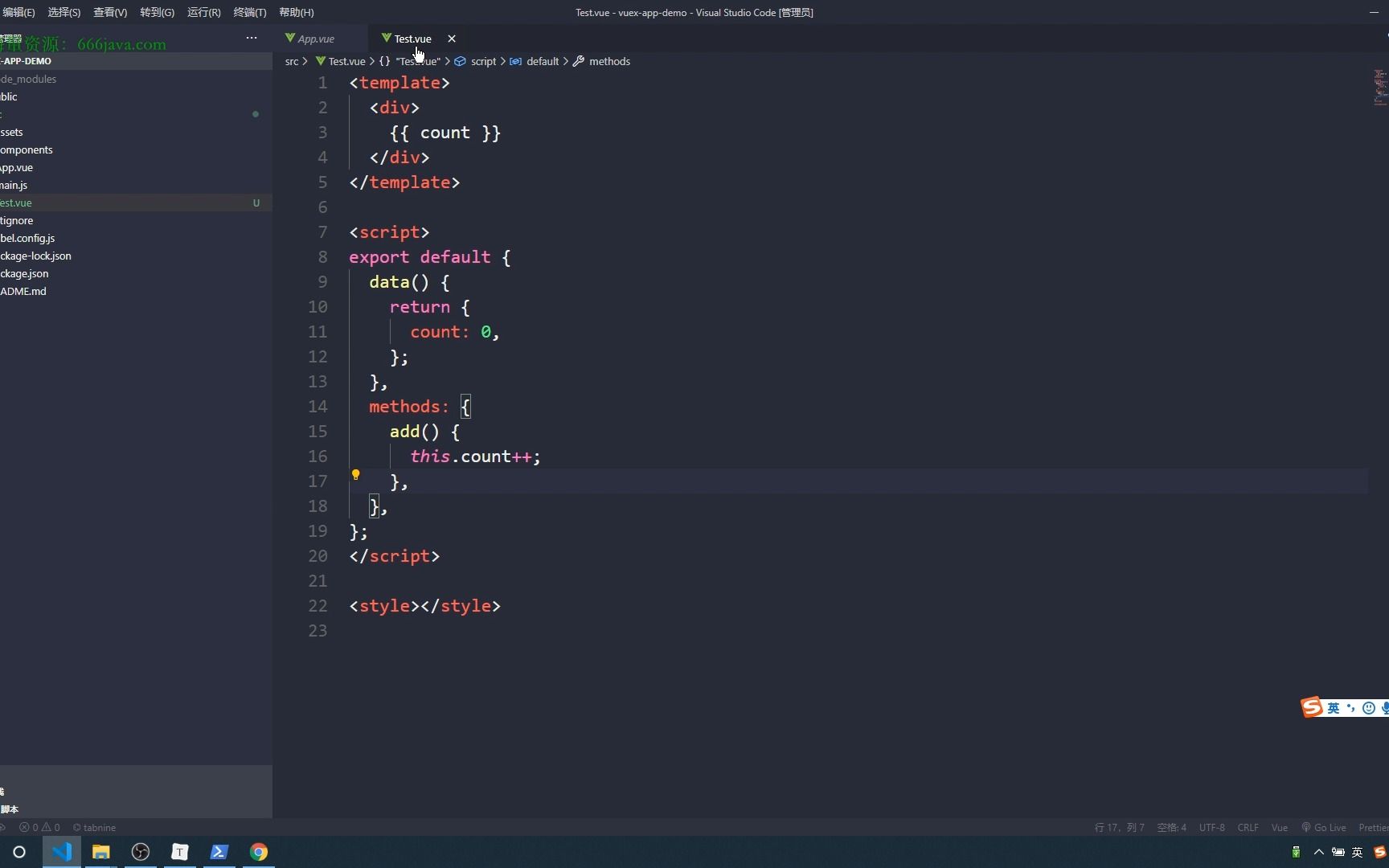This screenshot has height=868, width=1389.
Task: Start Go Live server
Action: point(1323,827)
